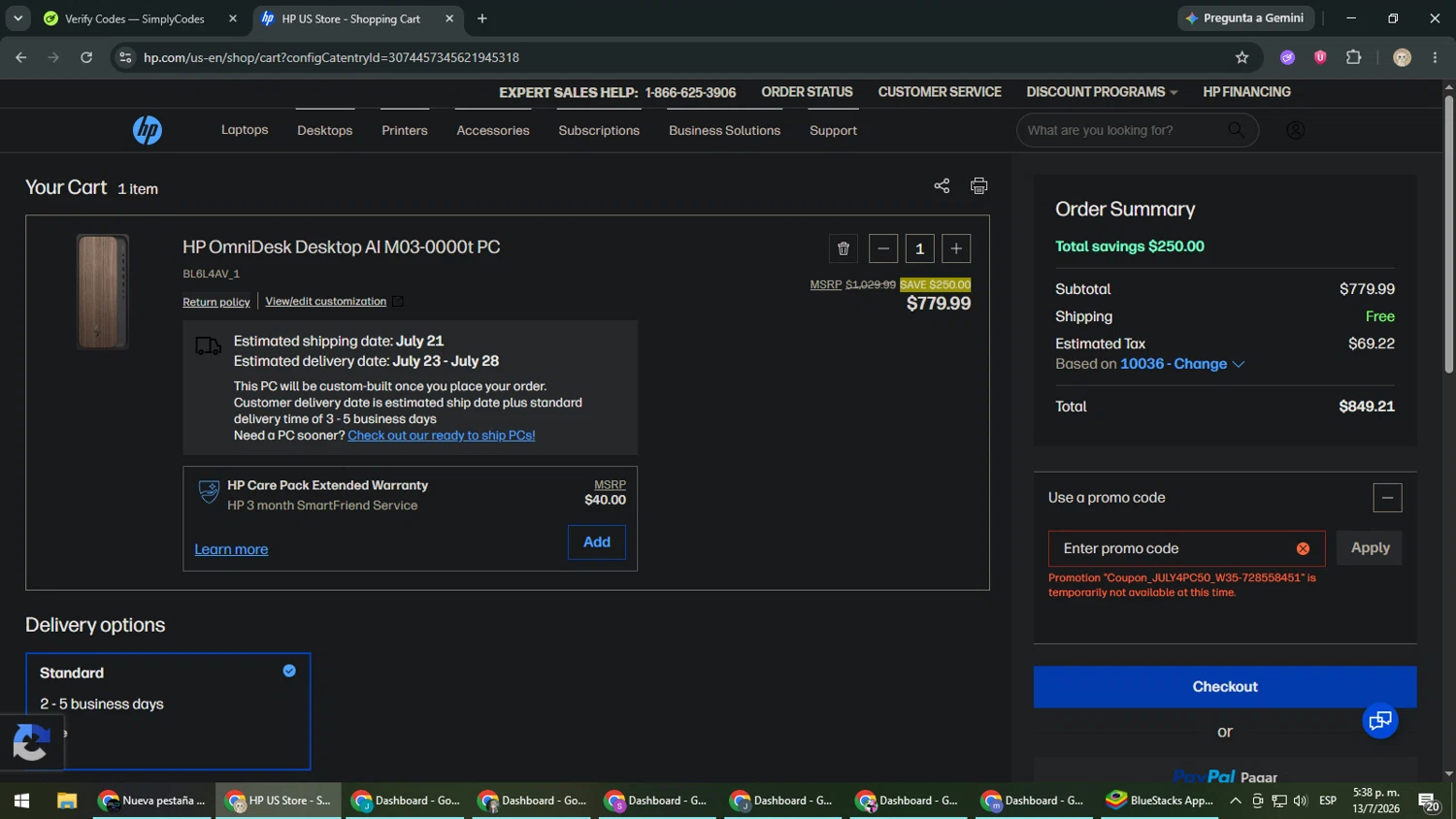Viewport: 1456px width, 819px height.
Task: Open the Support menu
Action: click(x=833, y=130)
